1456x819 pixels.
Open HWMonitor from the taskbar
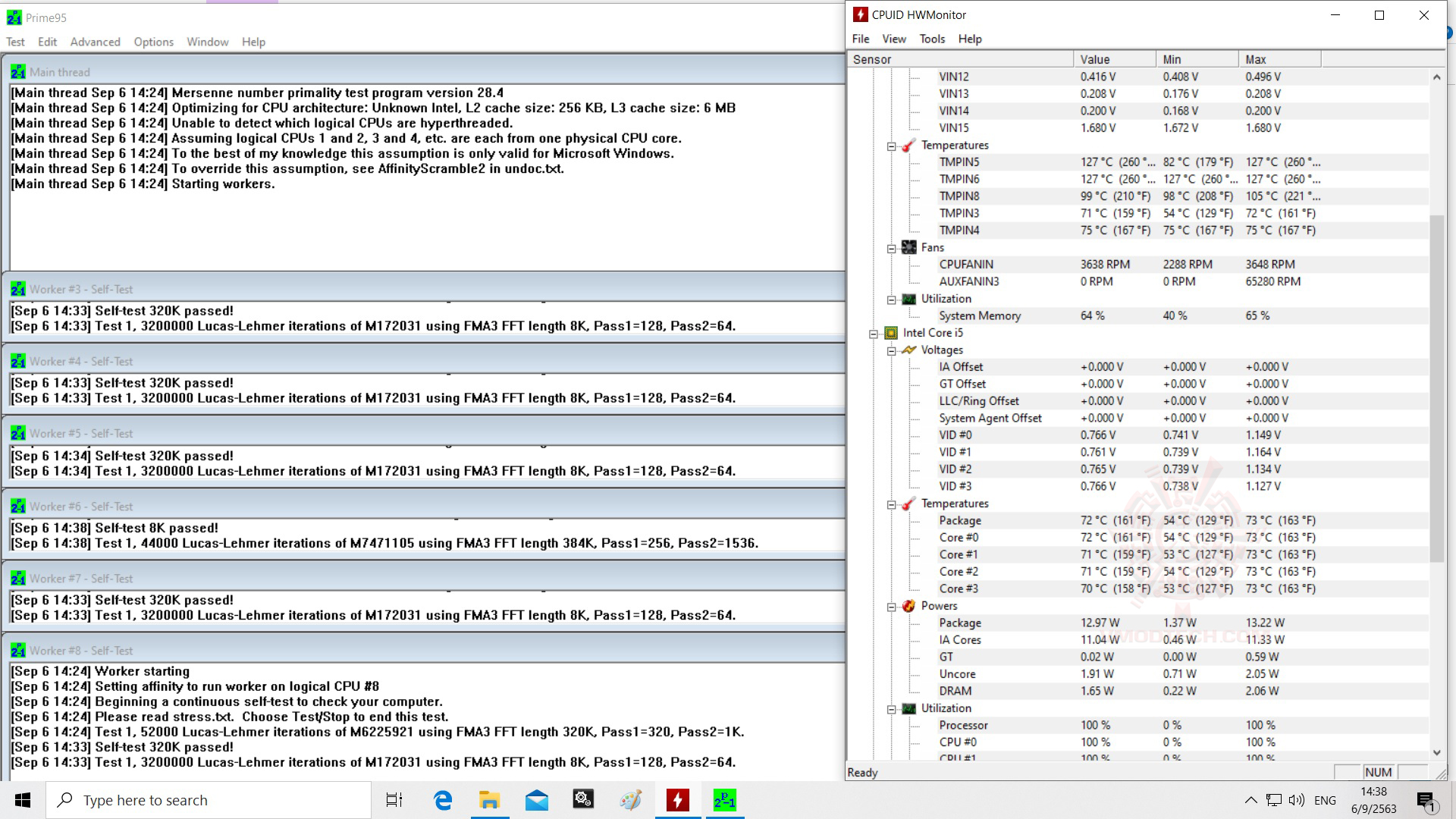[678, 800]
